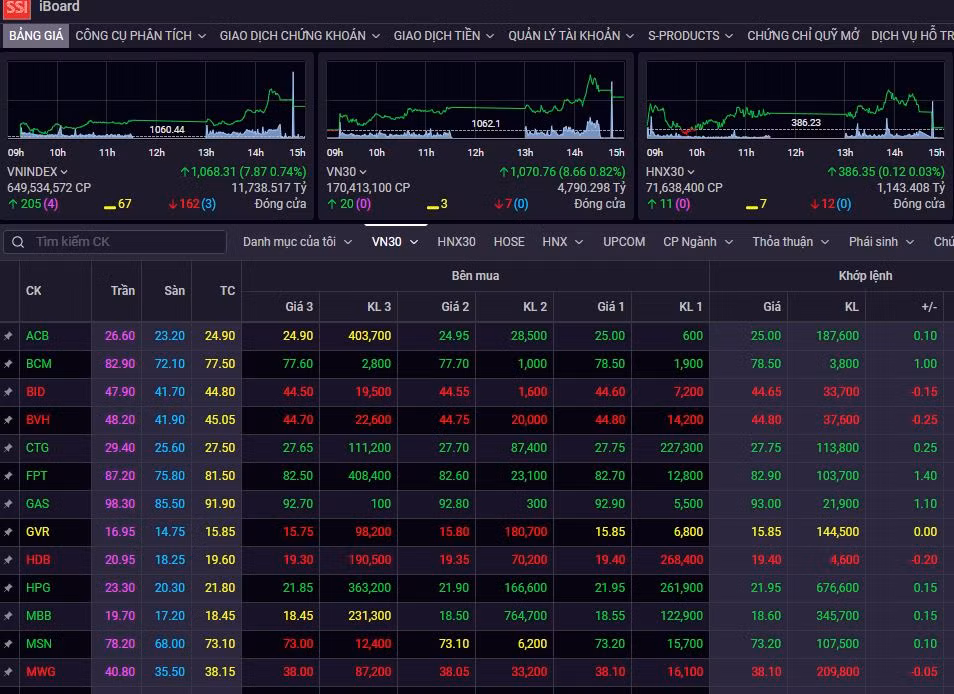Click HPG matched volume 676,600

pyautogui.click(x=838, y=588)
